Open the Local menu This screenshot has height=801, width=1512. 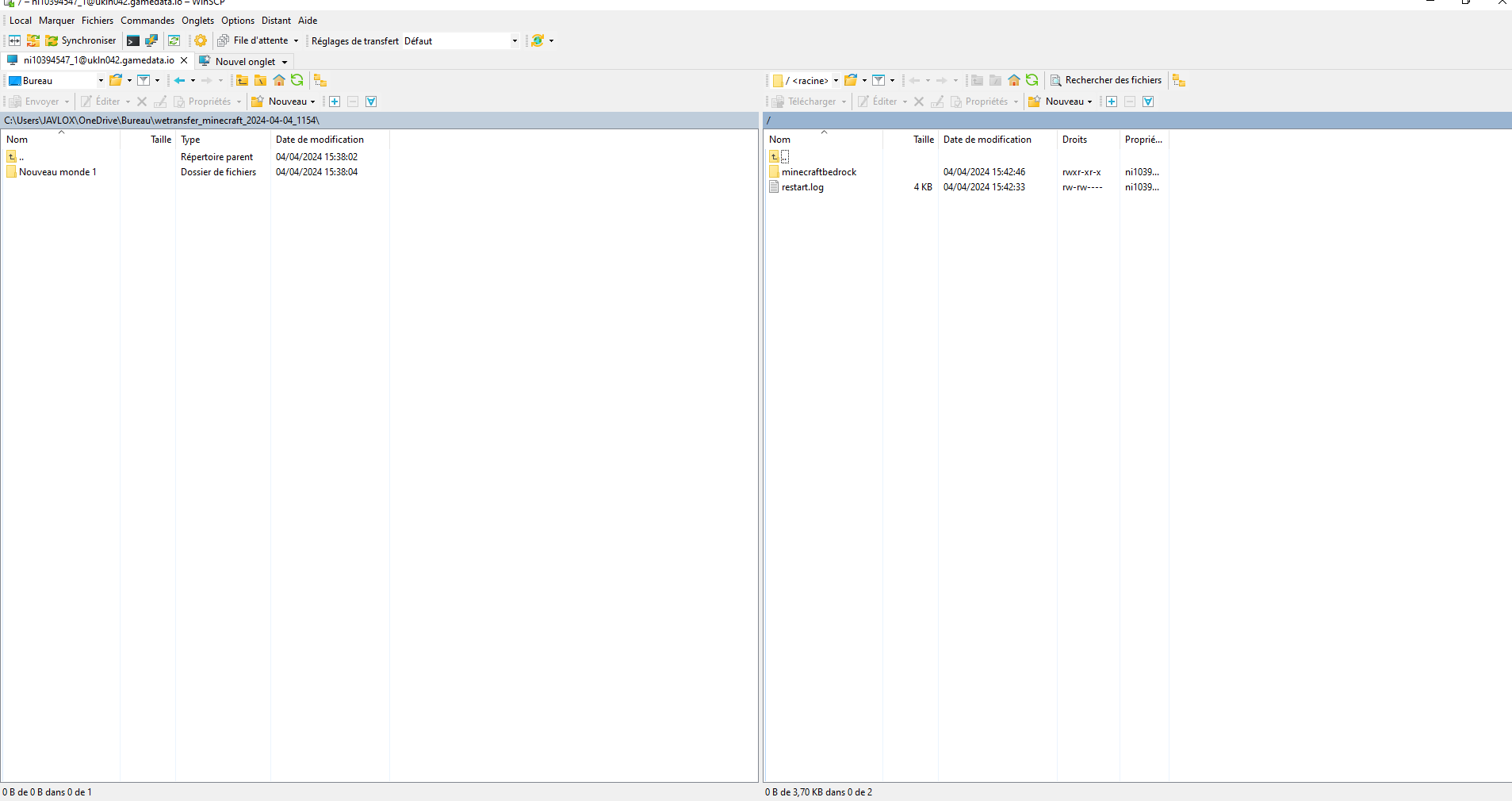(x=21, y=21)
